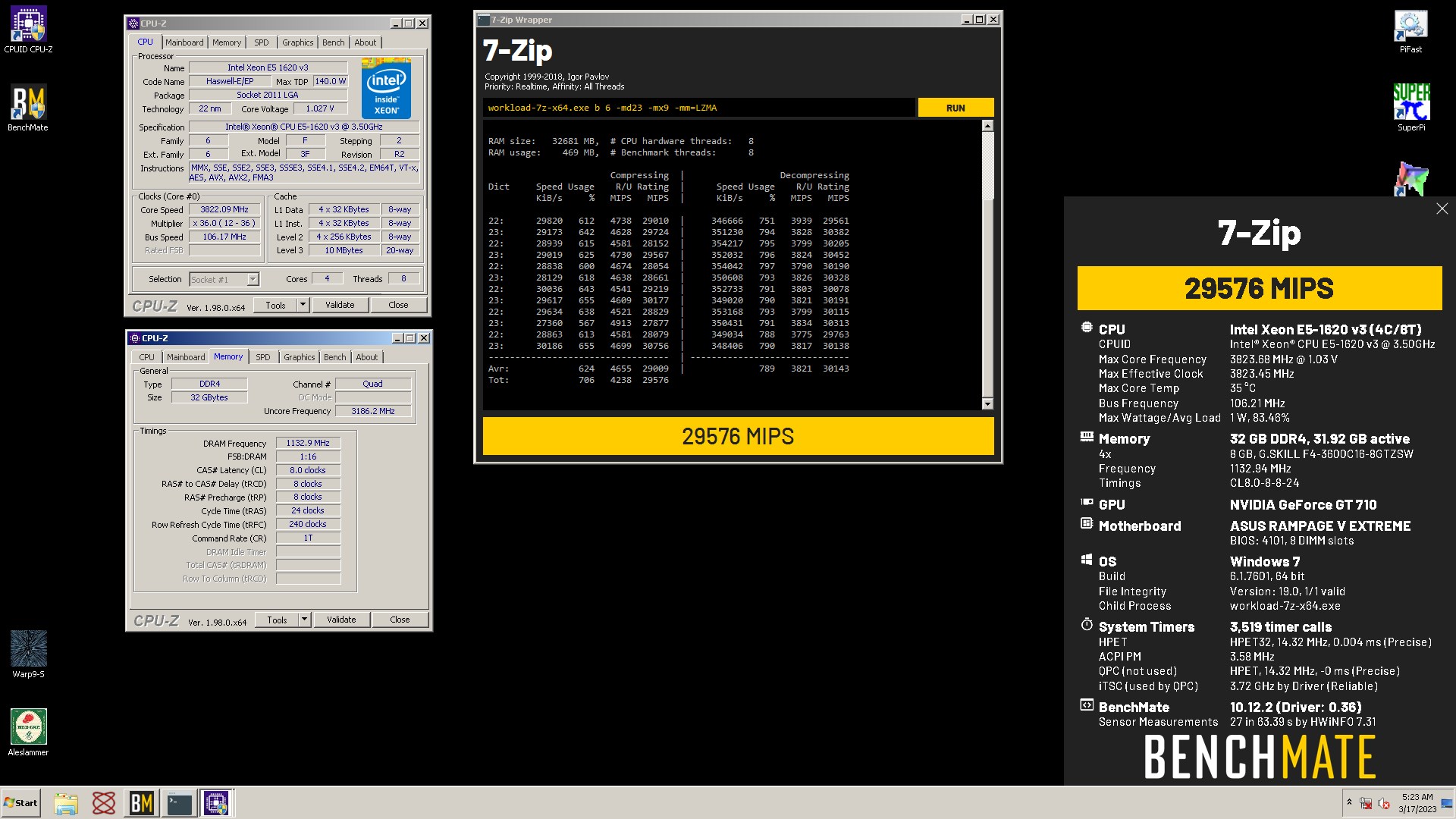The width and height of the screenshot is (1456, 819).
Task: Click the top CPU-Z window title icon
Action: (x=133, y=24)
